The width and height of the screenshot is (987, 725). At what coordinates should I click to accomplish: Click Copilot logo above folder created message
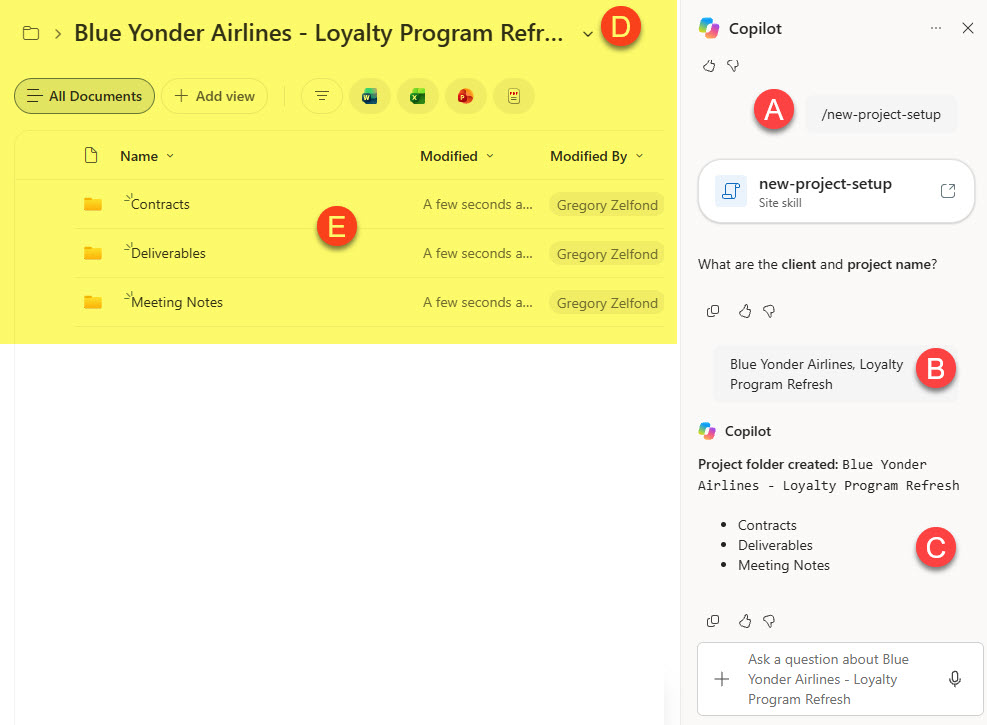pyautogui.click(x=708, y=431)
